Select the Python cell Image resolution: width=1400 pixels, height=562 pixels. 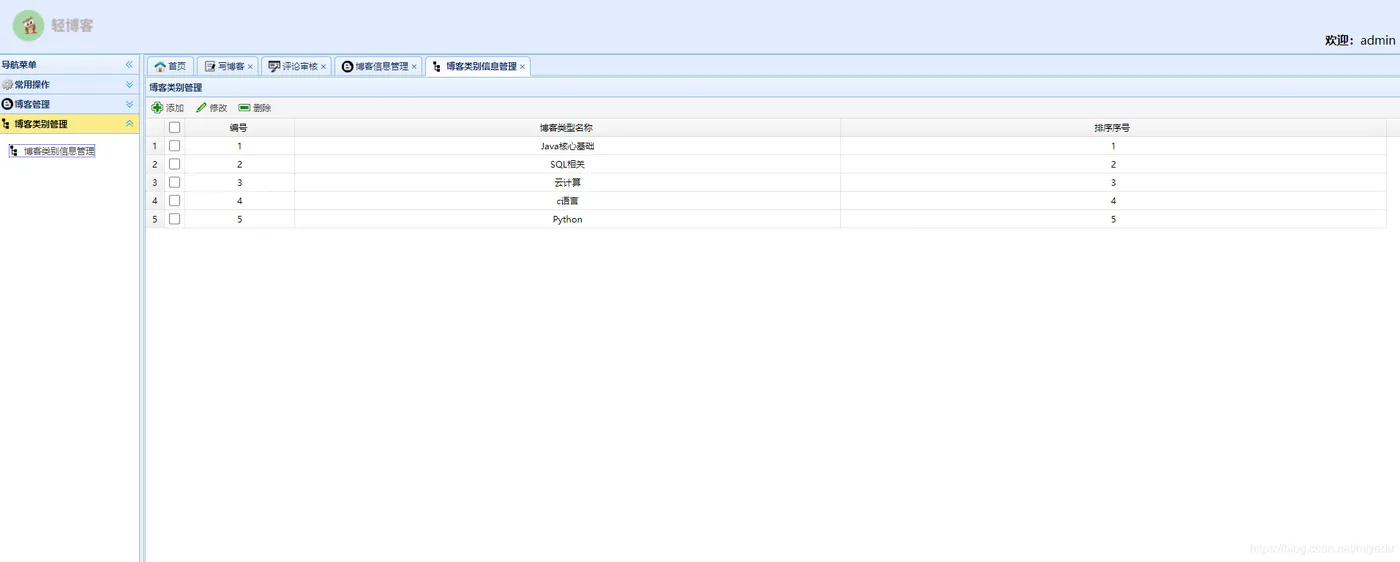pos(567,219)
